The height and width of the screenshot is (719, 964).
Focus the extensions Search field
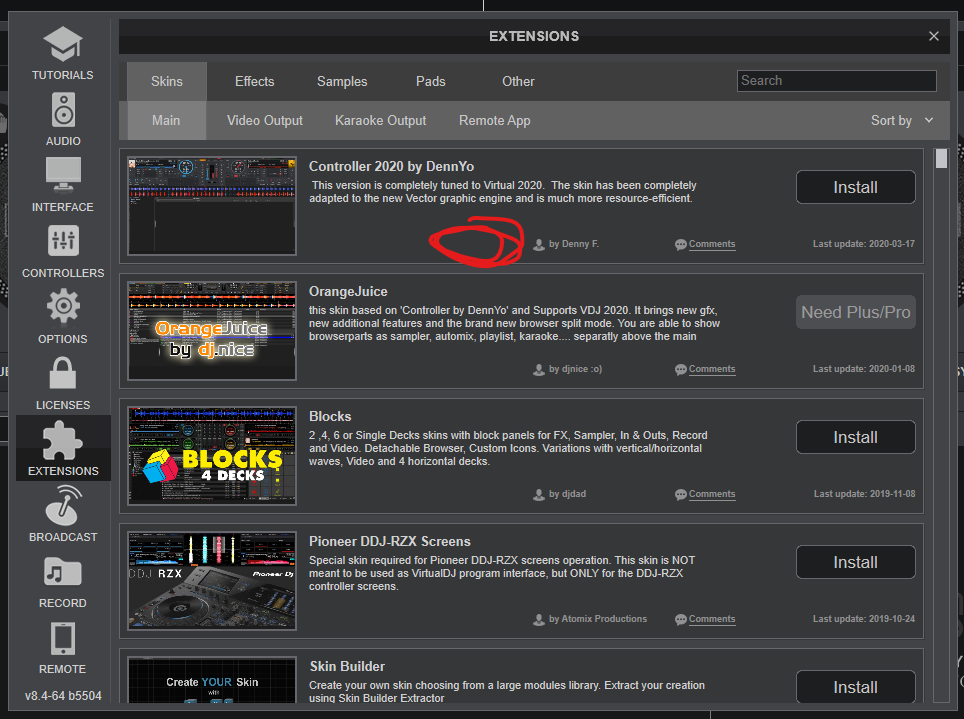point(836,81)
